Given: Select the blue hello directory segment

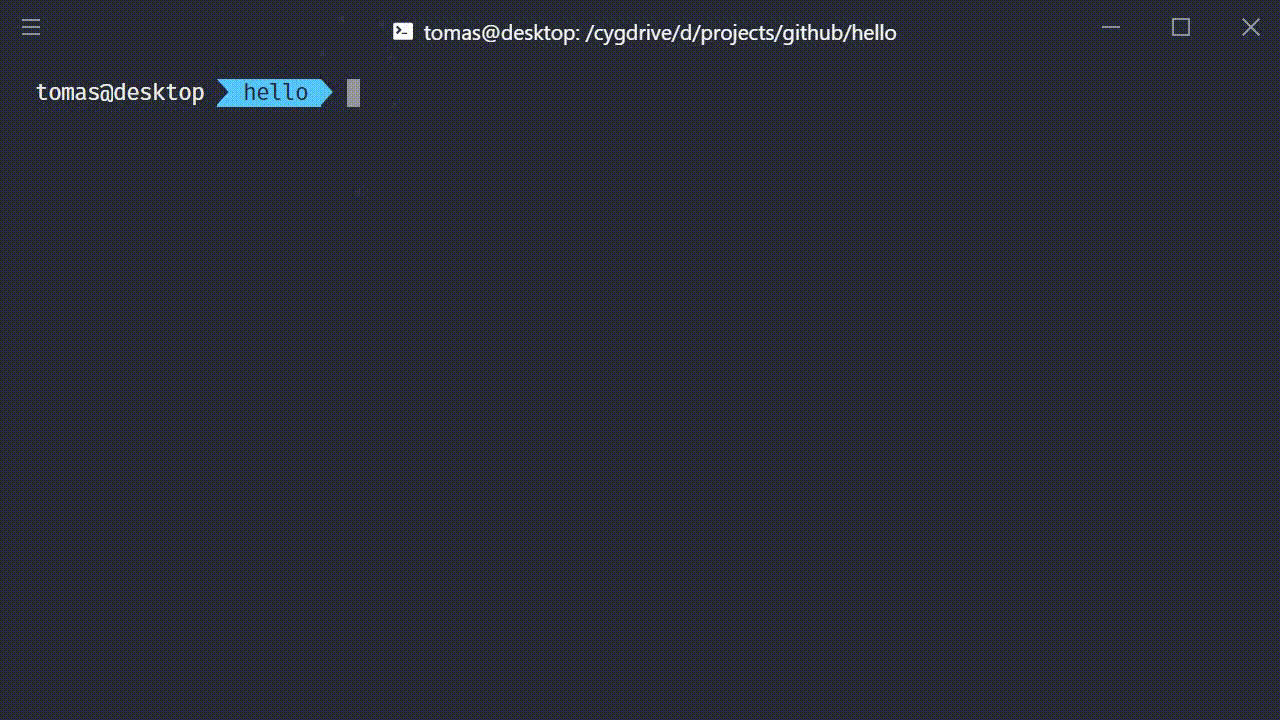Looking at the screenshot, I should coord(275,93).
